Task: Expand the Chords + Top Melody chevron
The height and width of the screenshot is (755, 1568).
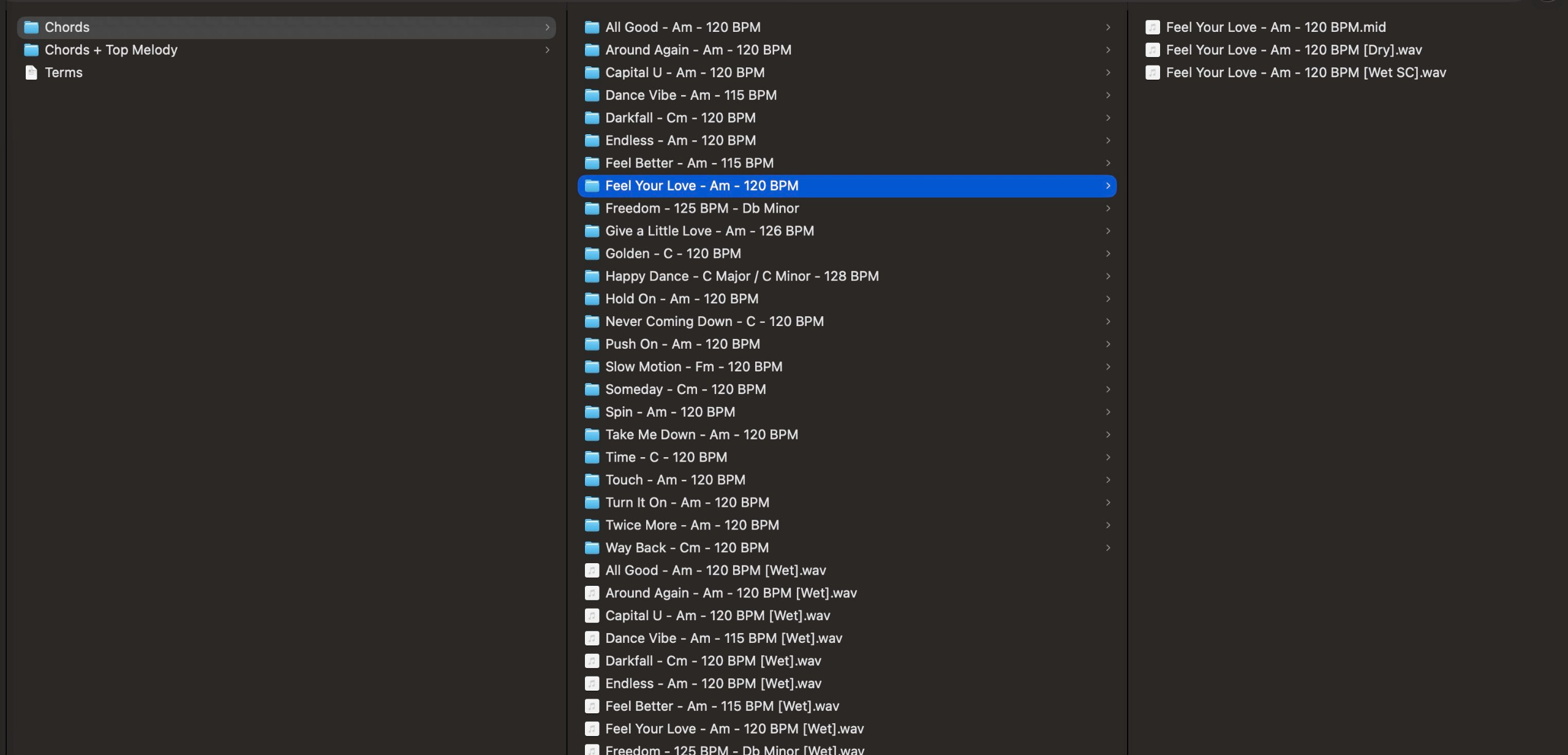Action: [547, 50]
